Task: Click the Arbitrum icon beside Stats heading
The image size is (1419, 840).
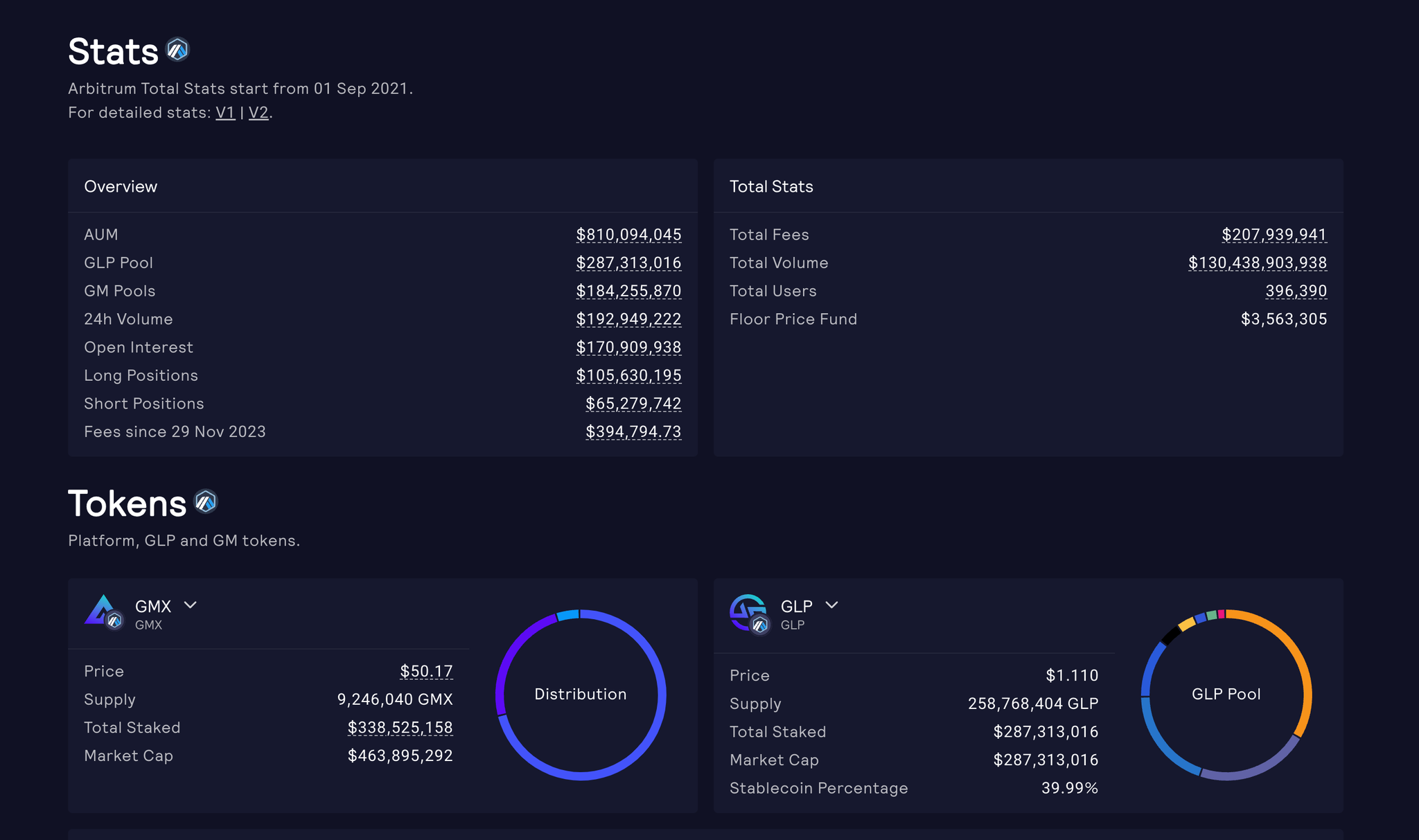Action: pos(178,50)
